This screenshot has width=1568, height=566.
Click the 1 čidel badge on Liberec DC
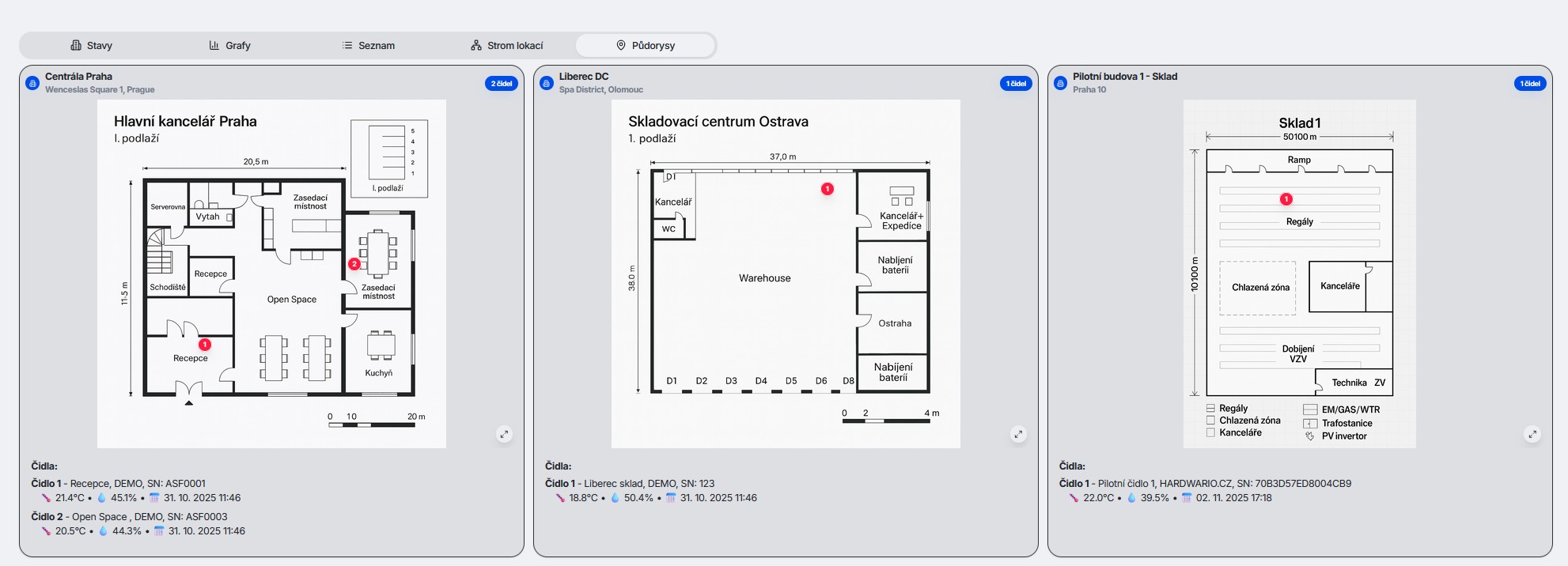(1015, 83)
